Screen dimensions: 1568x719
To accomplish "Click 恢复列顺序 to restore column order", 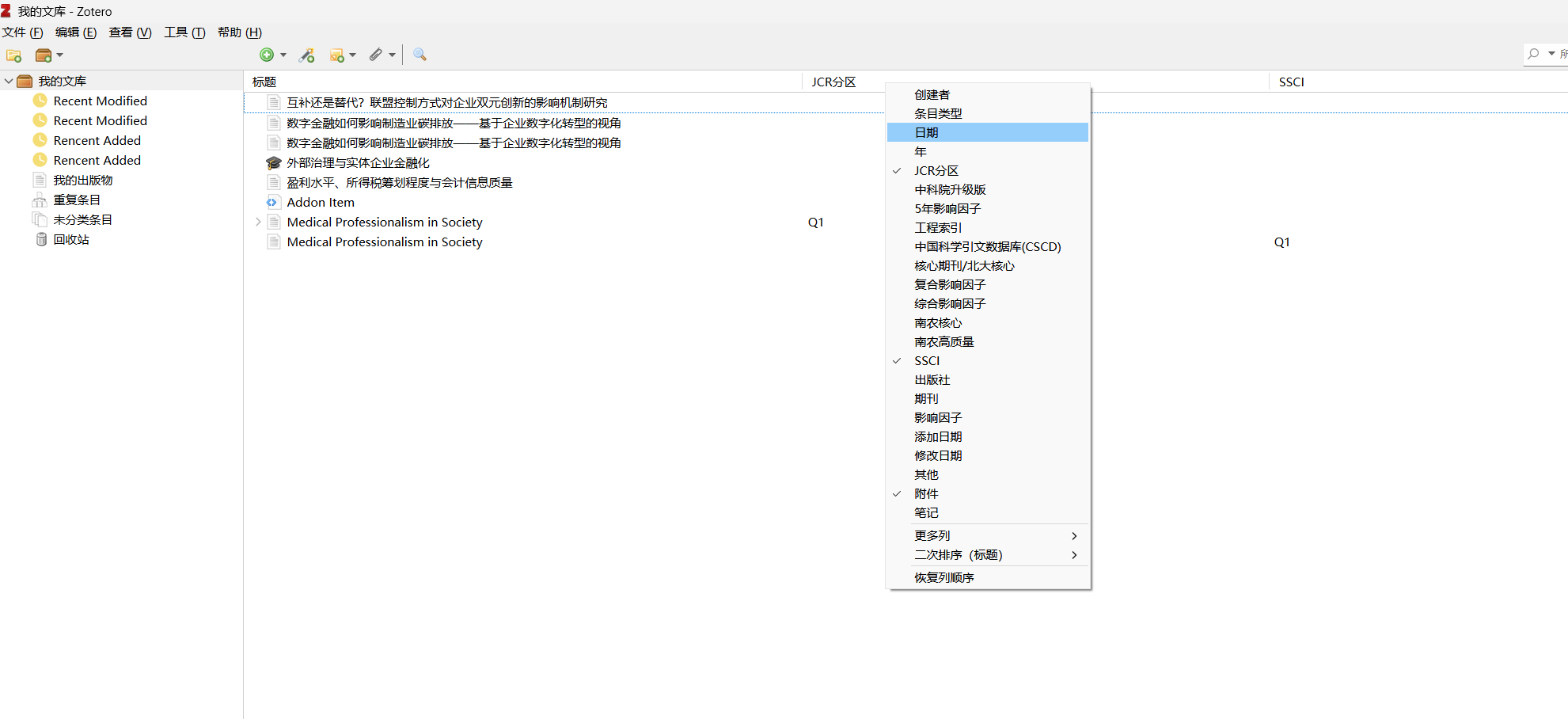I will click(x=943, y=578).
